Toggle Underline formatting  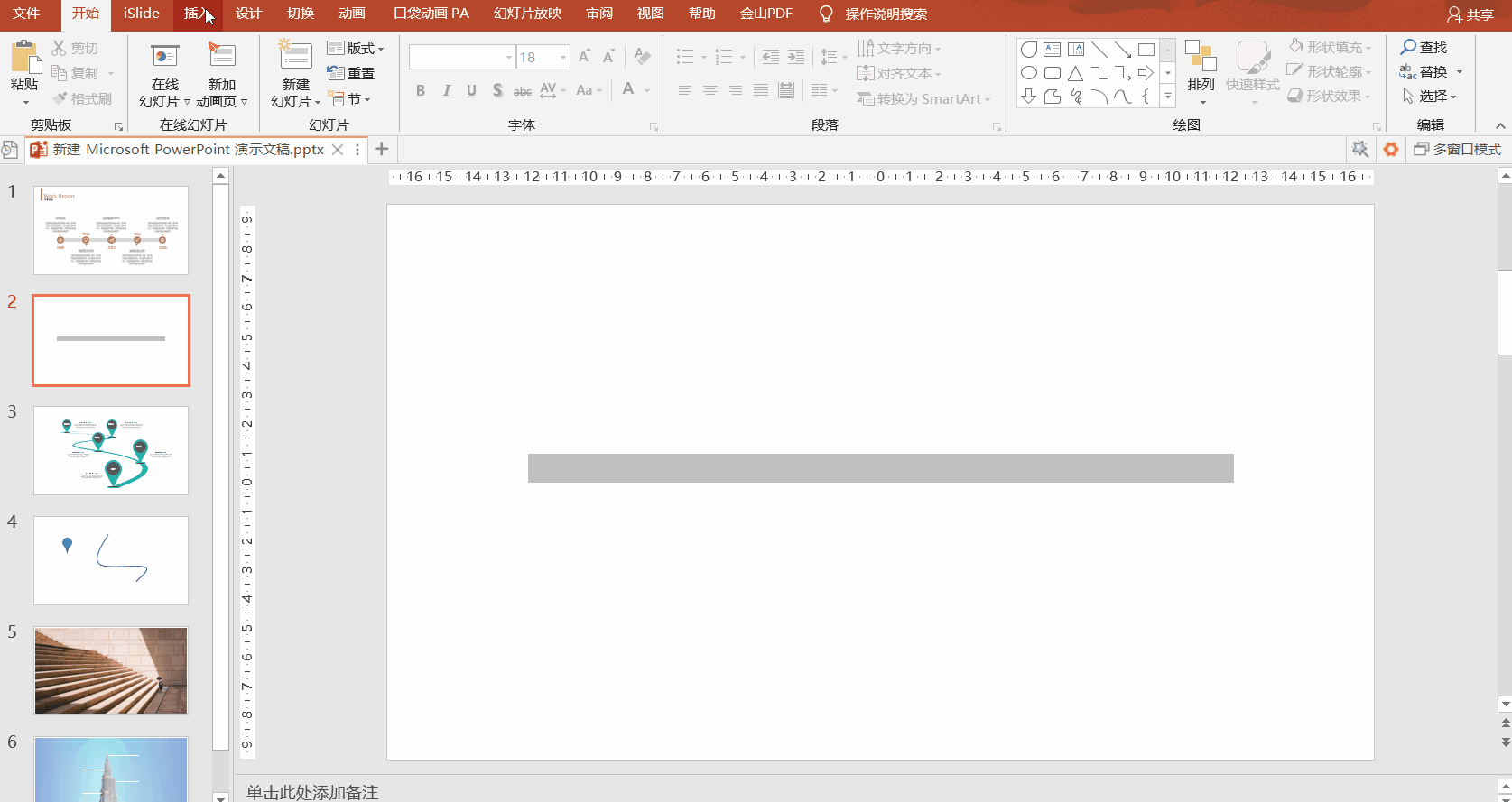[471, 90]
